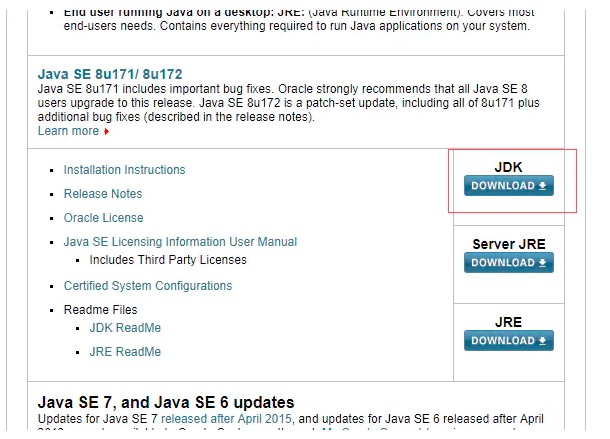Open the JRE ReadMe link
Viewport: 610px width, 439px height.
point(125,352)
